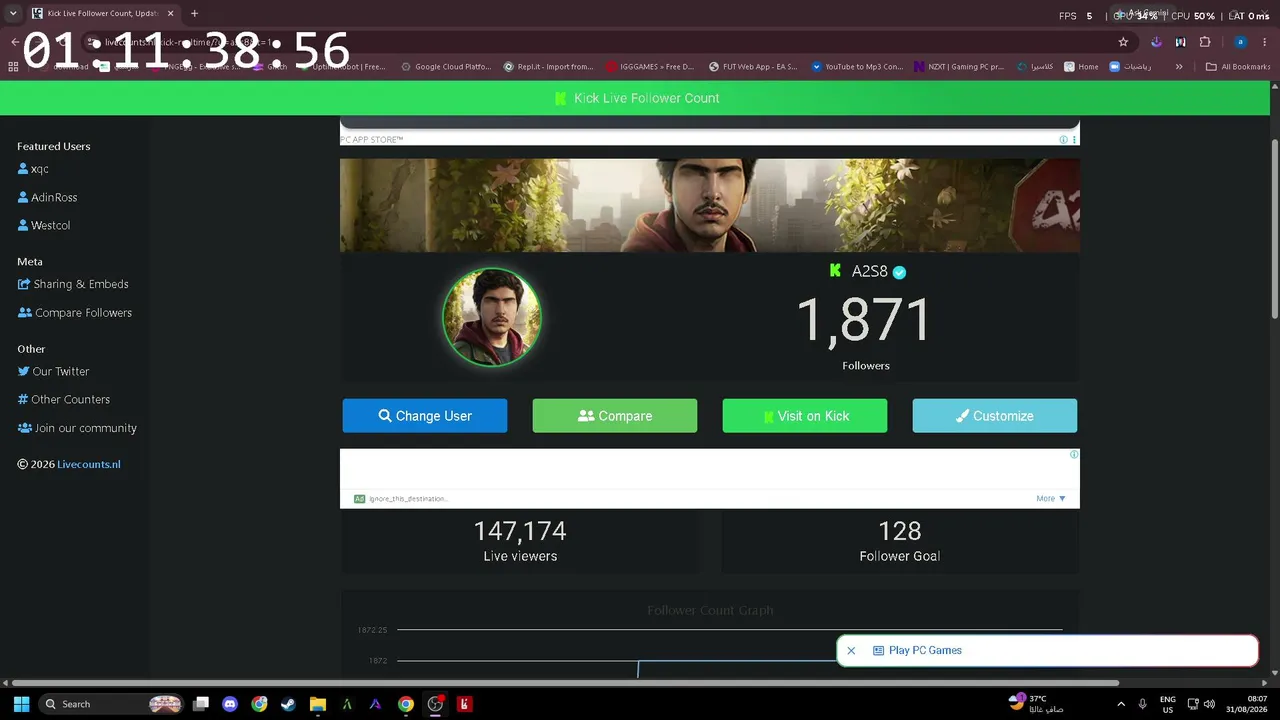Image resolution: width=1280 pixels, height=720 pixels.
Task: Open Other Counters link
Action: coord(64,399)
